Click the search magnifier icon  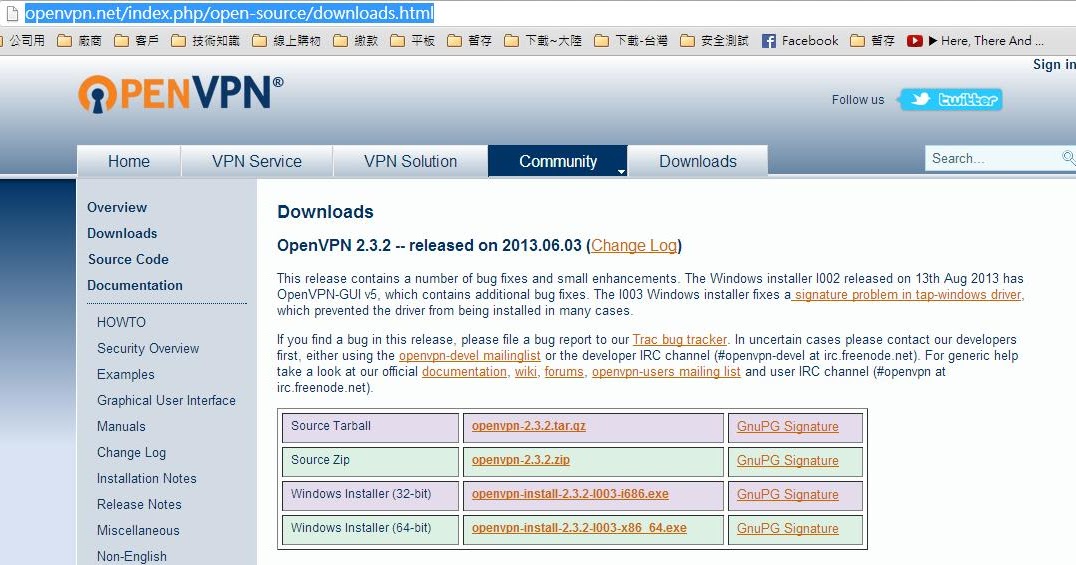point(1068,158)
